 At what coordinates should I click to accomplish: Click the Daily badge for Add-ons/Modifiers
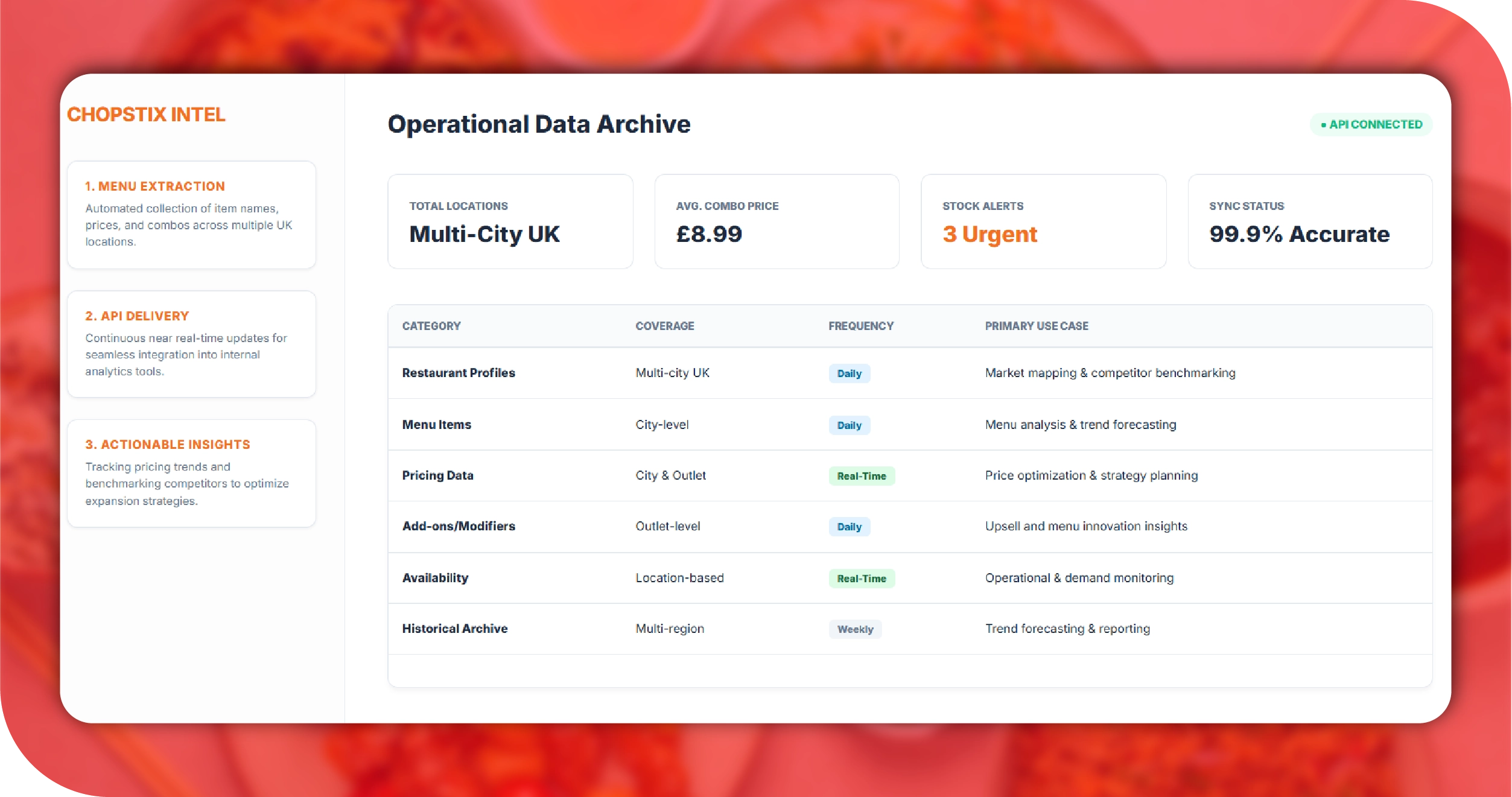pos(849,527)
